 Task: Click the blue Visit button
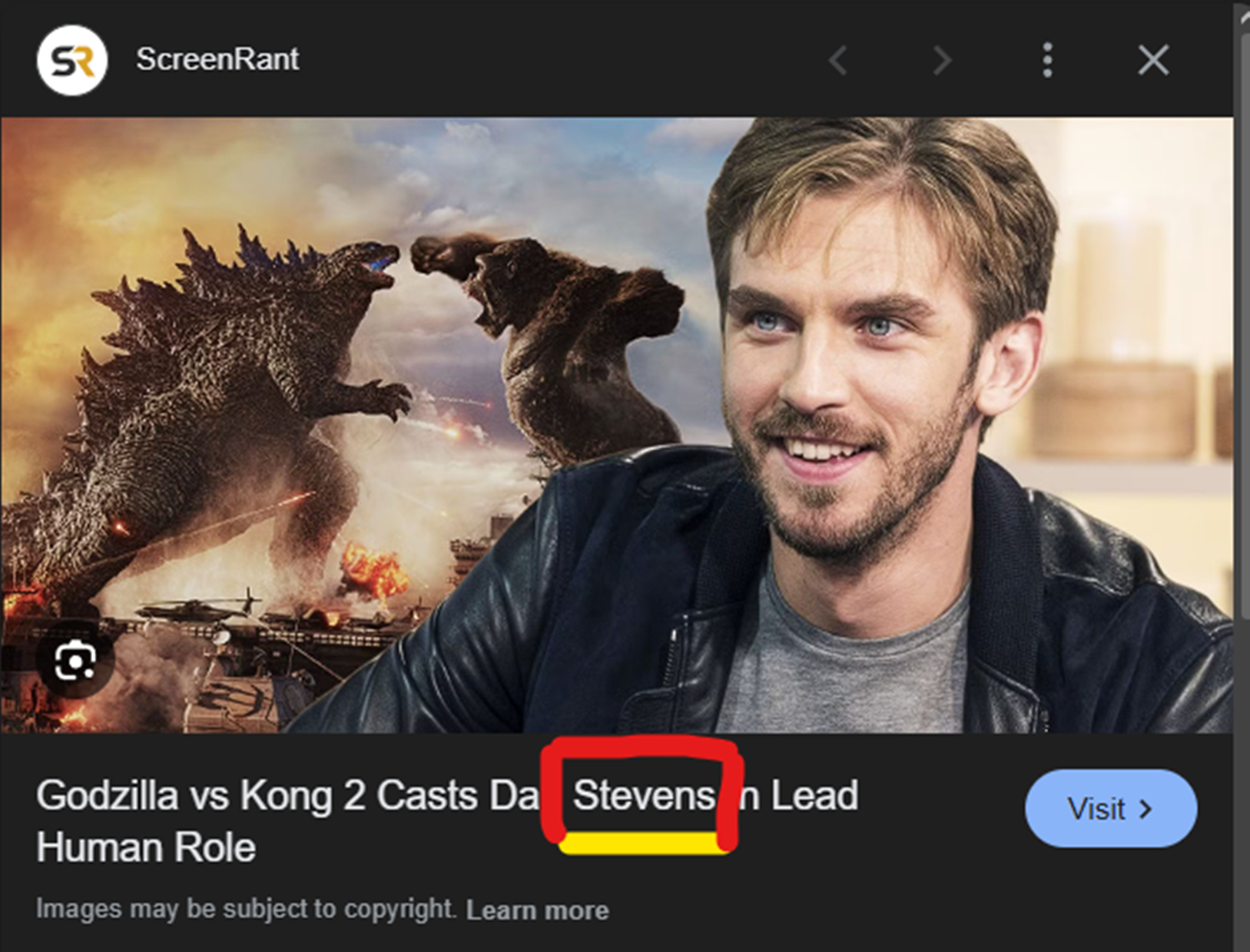pyautogui.click(x=1111, y=808)
